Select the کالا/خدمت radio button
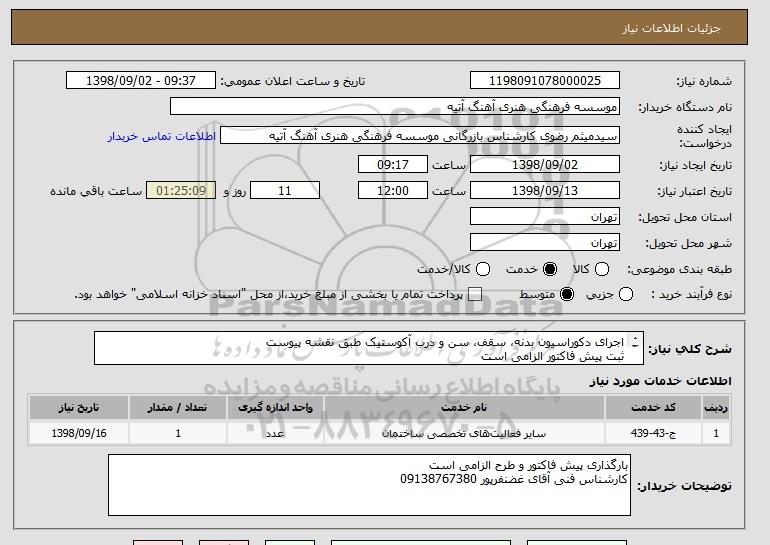The width and height of the screenshot is (770, 545). tap(483, 269)
